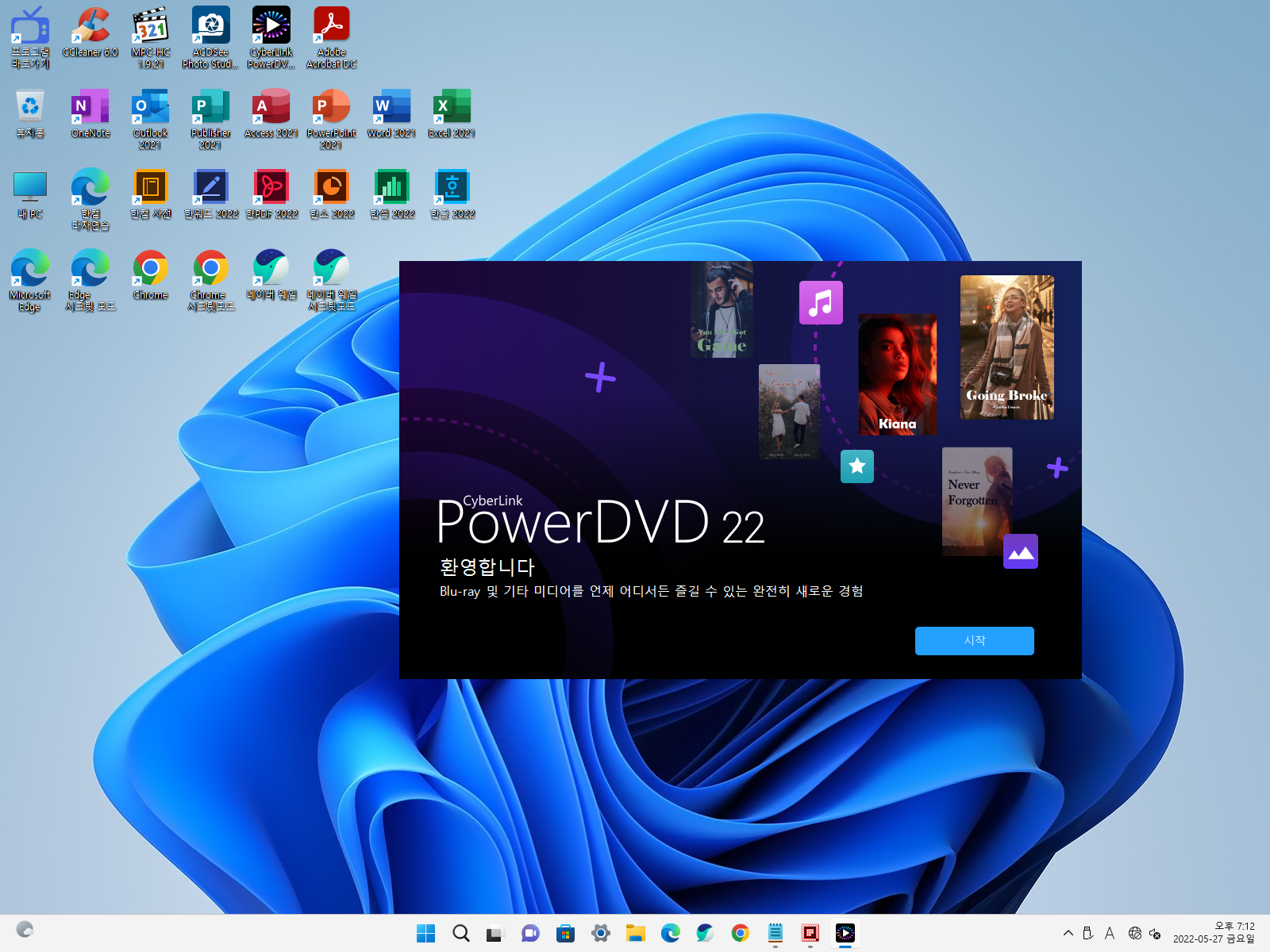Screen dimensions: 1270x952
Task: Select the 내 PC desktop icon
Action: pos(30,194)
